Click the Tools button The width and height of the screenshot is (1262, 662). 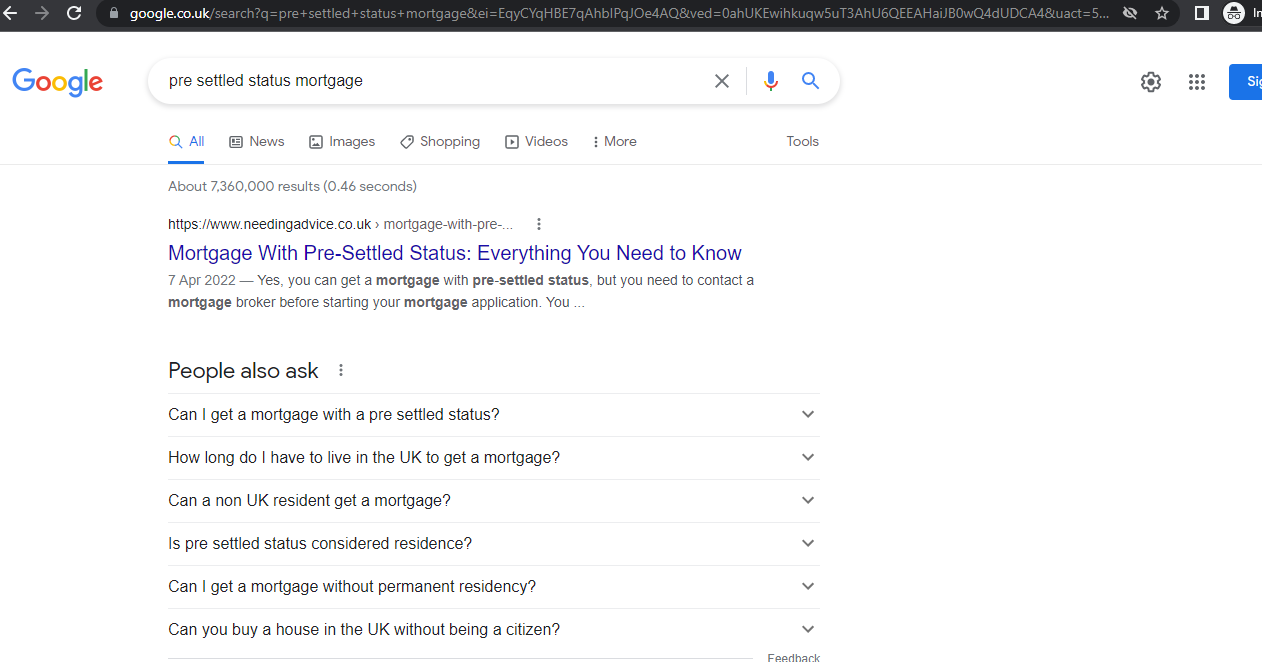pos(802,142)
